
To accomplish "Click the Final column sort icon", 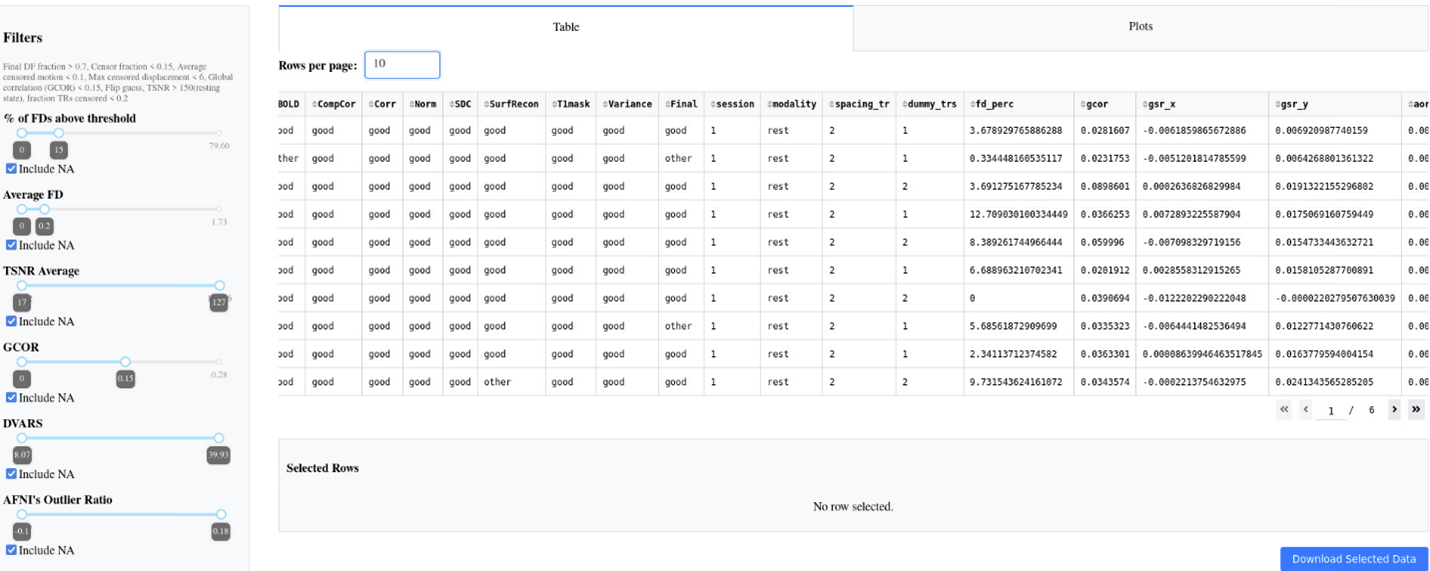I will click(667, 104).
